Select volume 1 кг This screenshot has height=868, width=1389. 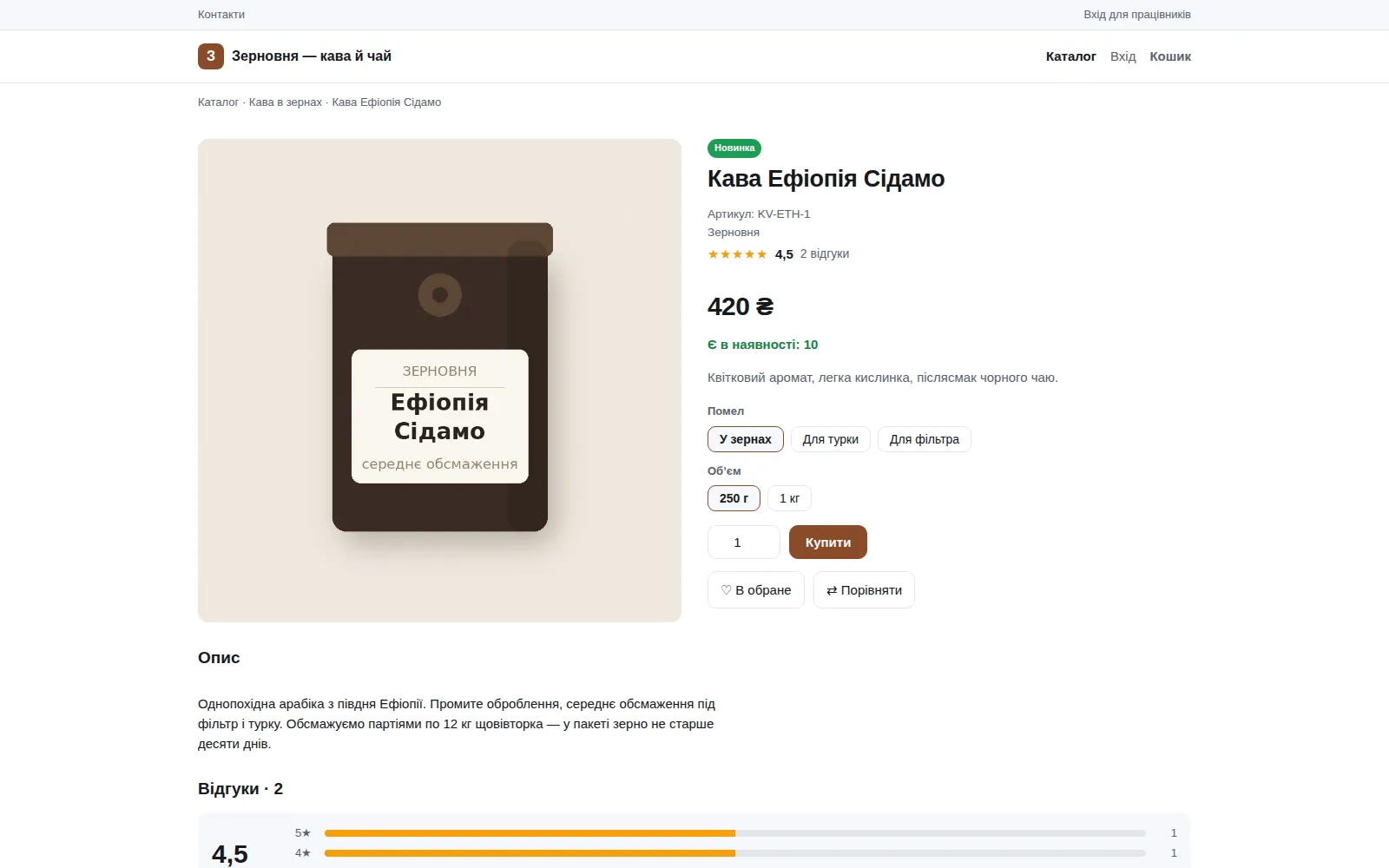789,498
